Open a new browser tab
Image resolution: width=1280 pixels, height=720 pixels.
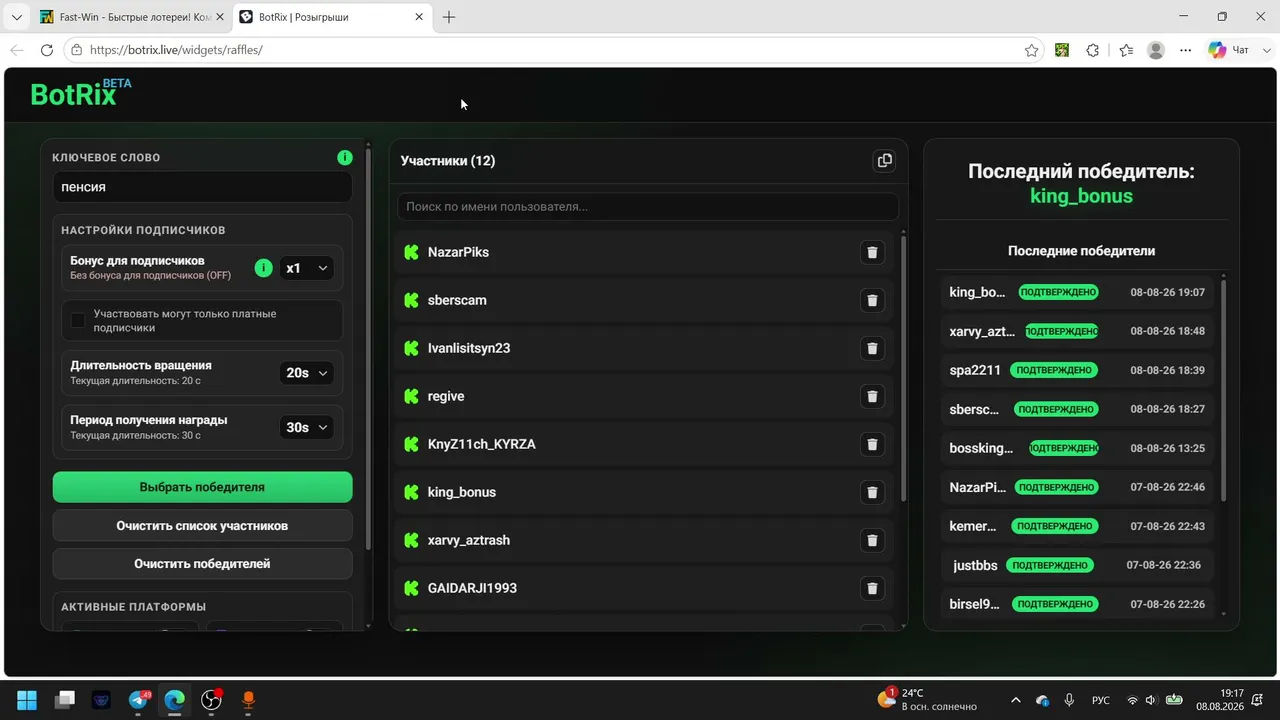click(449, 17)
